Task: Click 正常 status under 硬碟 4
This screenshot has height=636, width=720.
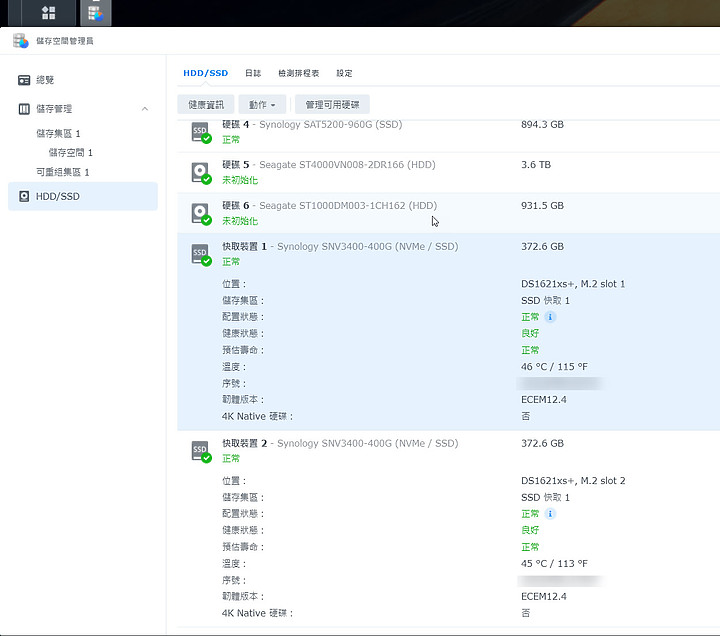Action: [231, 140]
